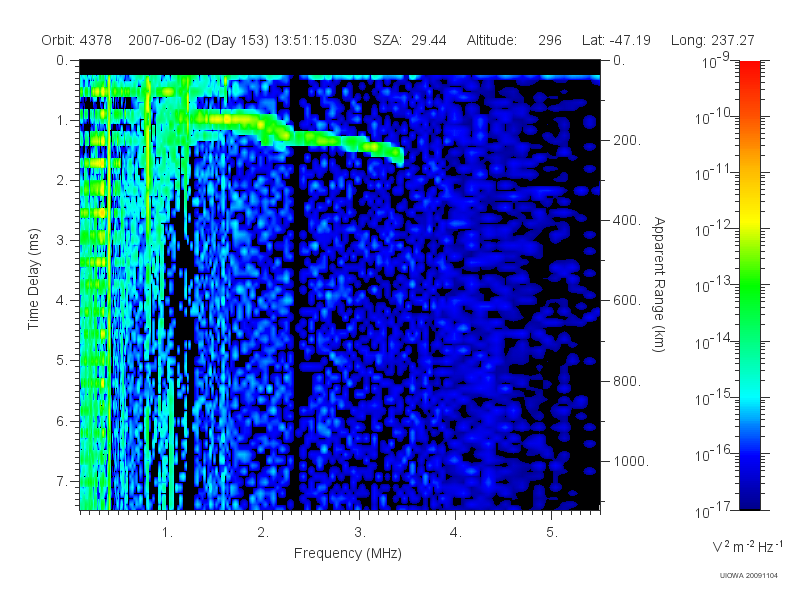Click the apparent range tick '1000.'
Viewport: 800px width, 600px height.
click(x=631, y=461)
